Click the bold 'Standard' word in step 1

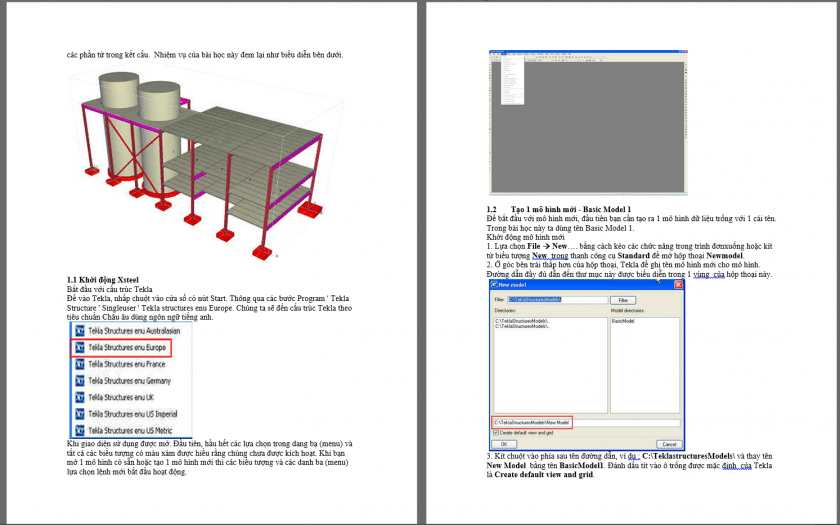634,256
